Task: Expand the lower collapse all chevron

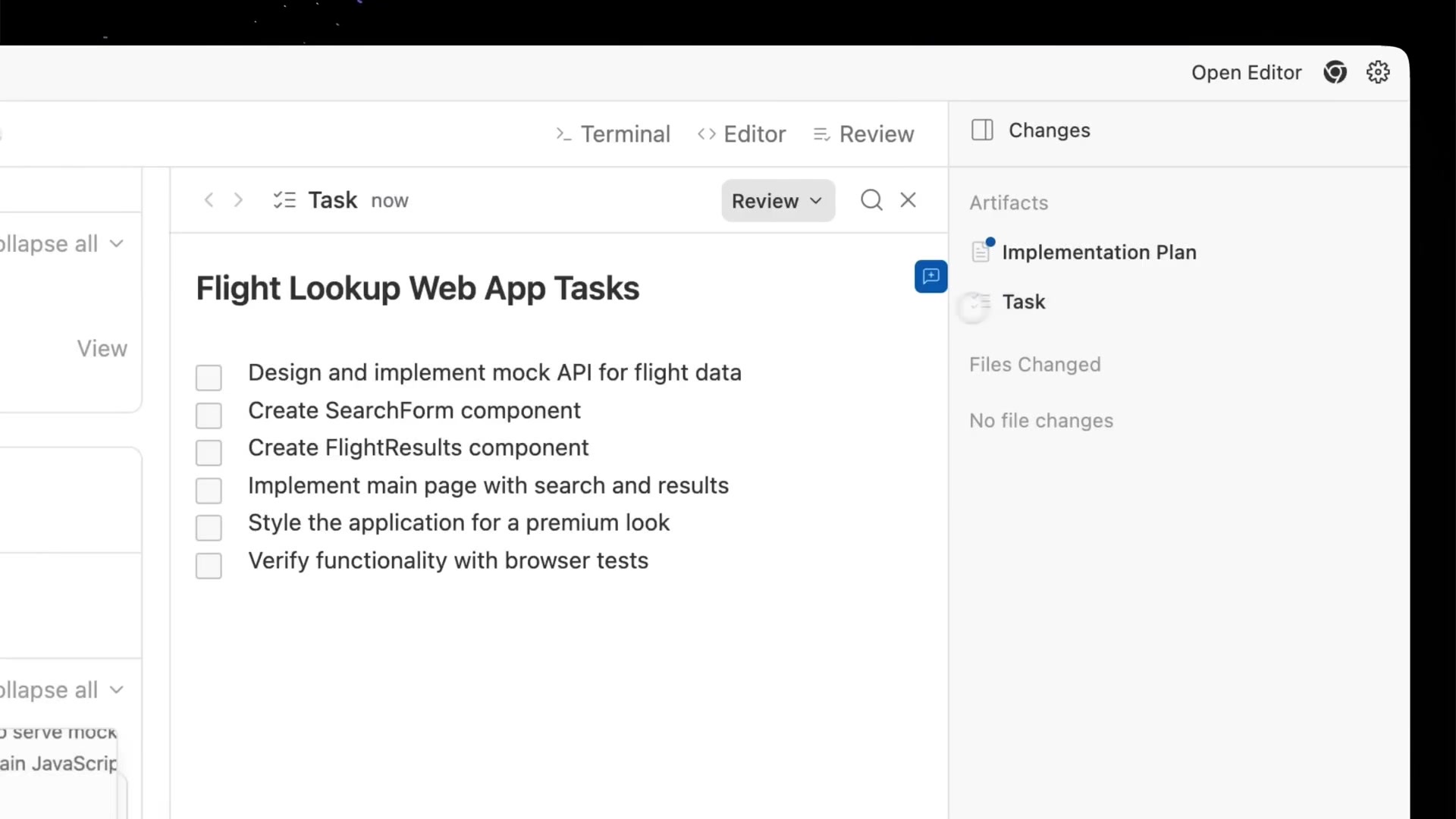Action: click(x=116, y=689)
